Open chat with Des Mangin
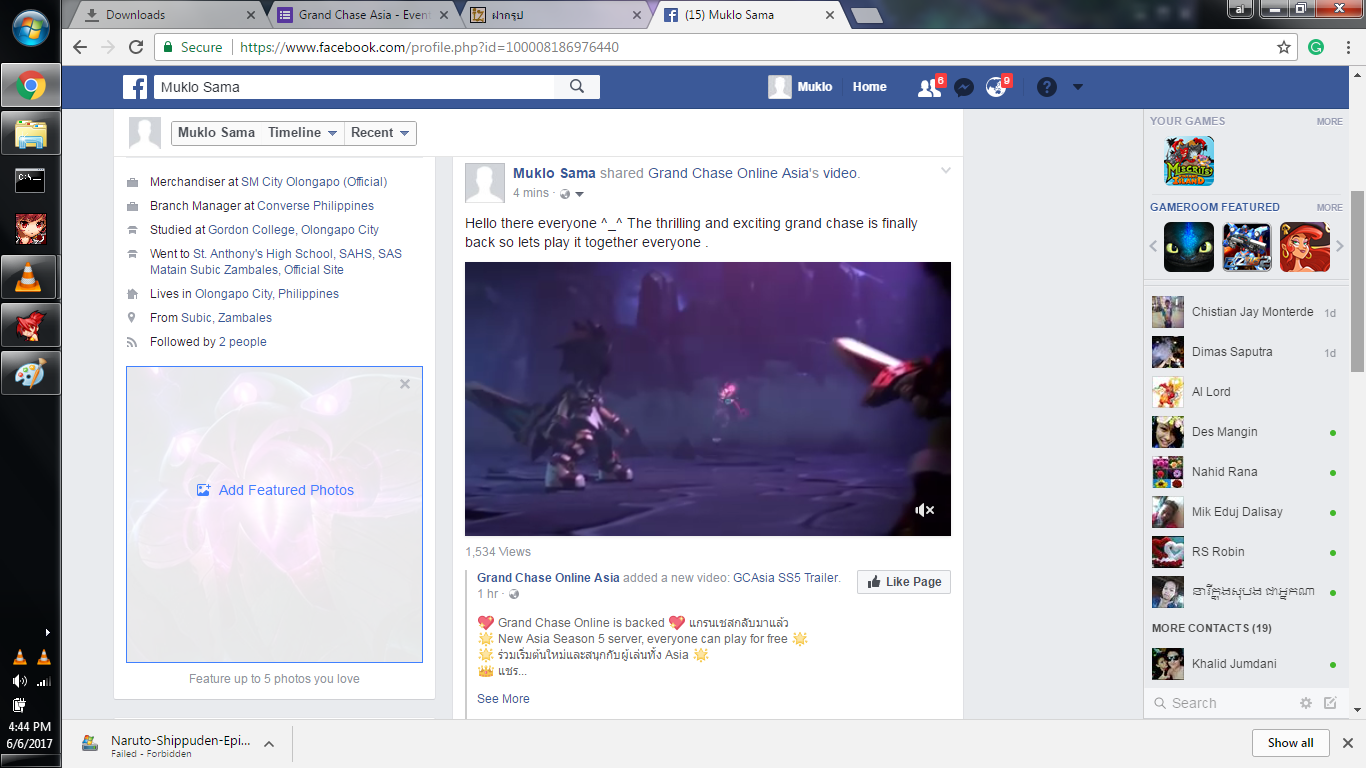Screen dimensions: 1366x768 [x=1244, y=432]
